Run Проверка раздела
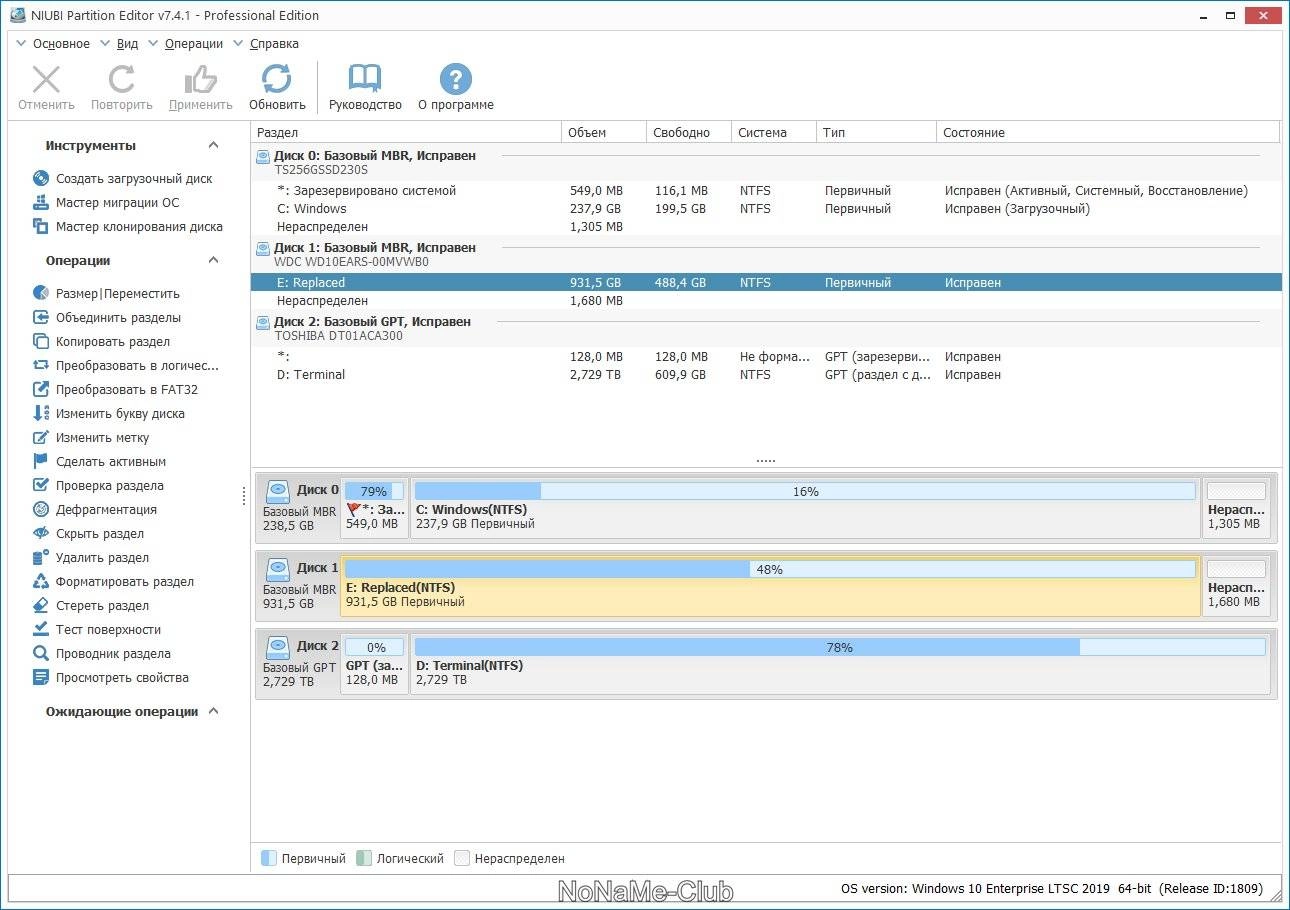 pos(98,486)
